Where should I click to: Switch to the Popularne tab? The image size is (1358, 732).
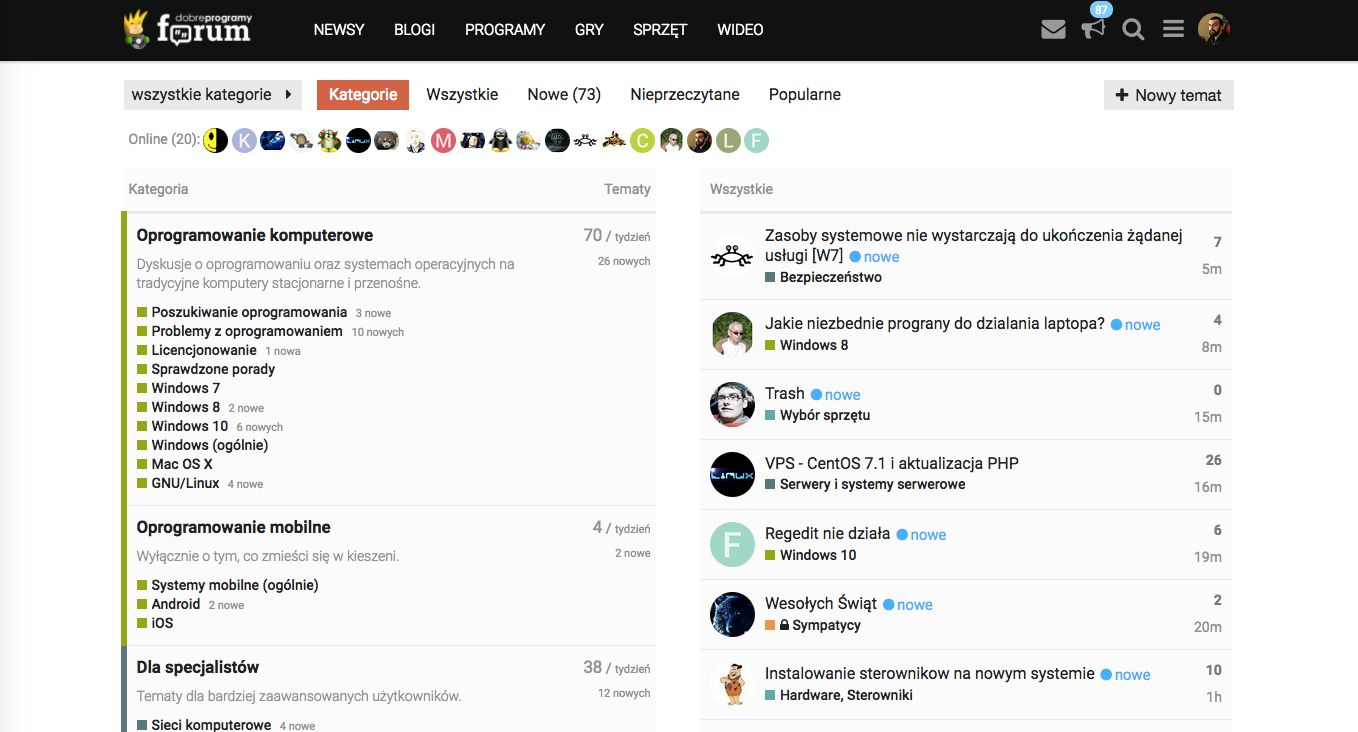pyautogui.click(x=805, y=95)
